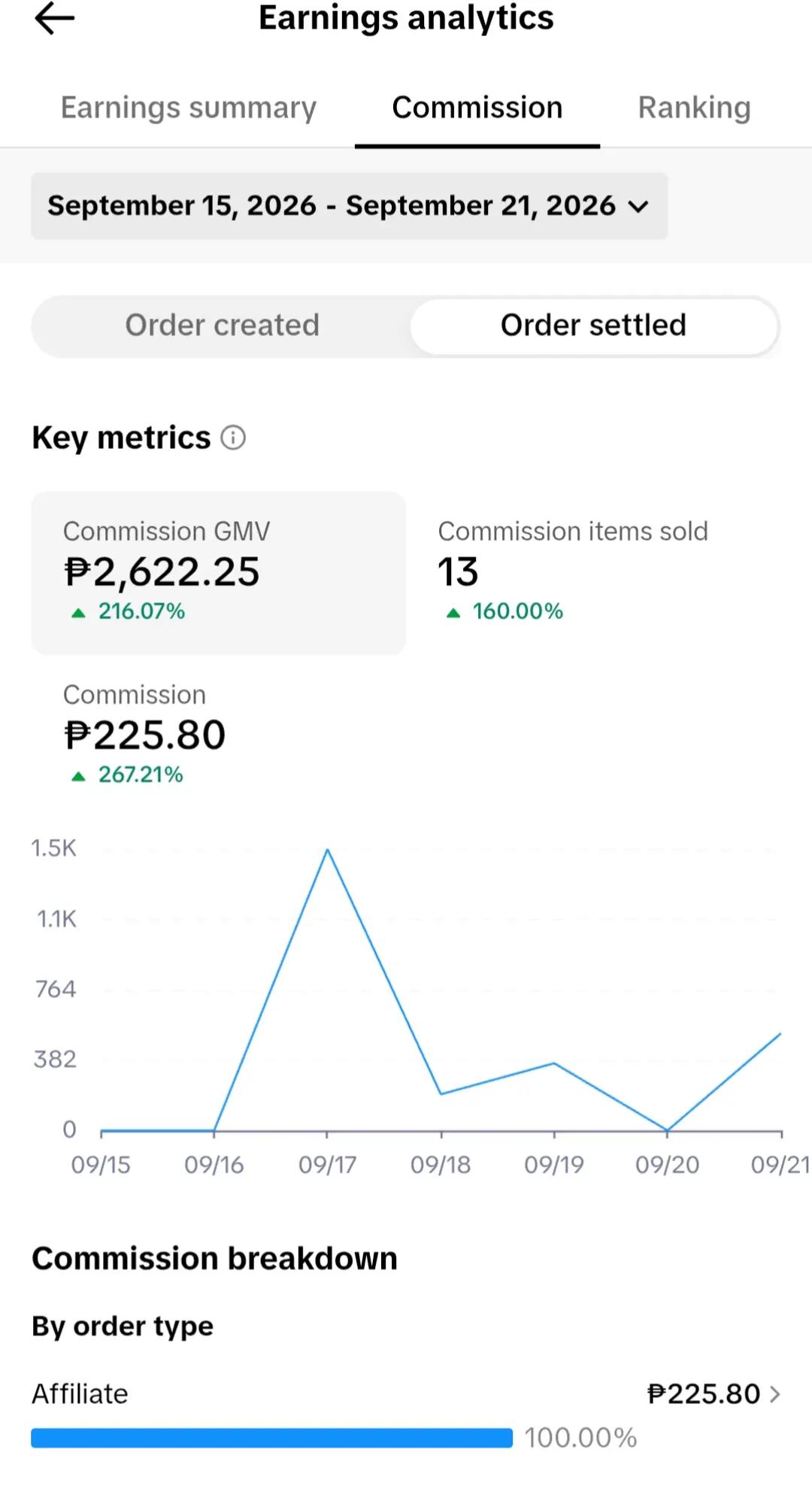
Task: Tap the 09/21 endpoint on chart
Action: click(780, 1034)
